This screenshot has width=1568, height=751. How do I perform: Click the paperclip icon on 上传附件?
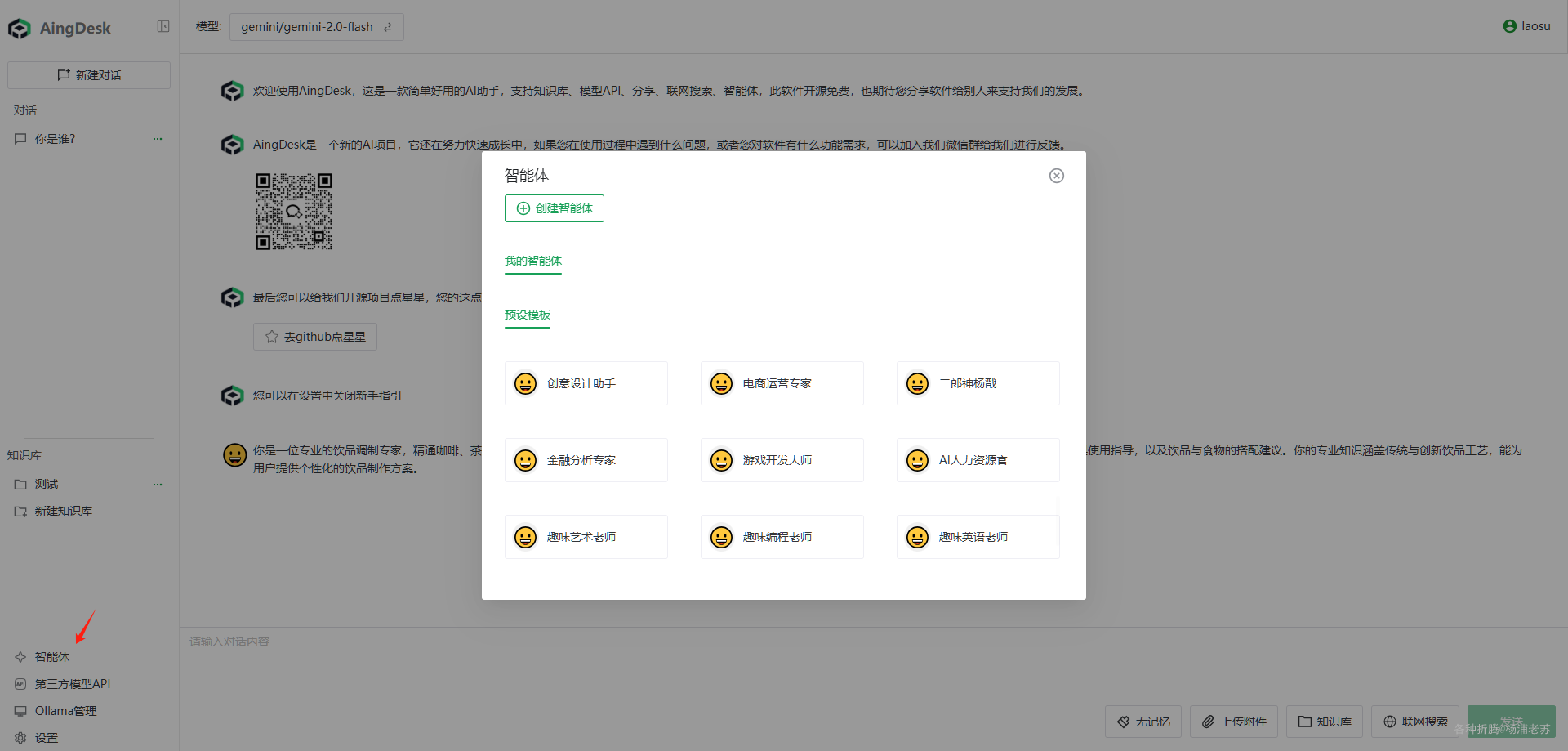(1208, 722)
